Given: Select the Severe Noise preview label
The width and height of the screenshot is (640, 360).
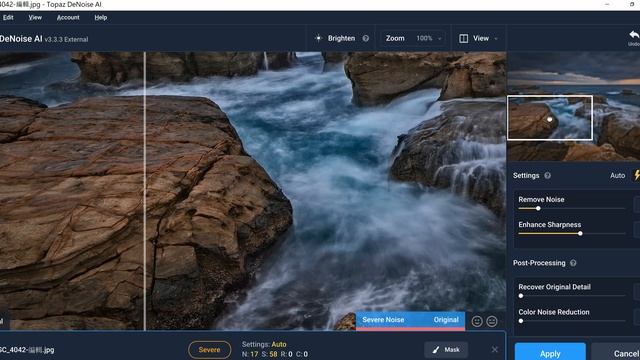Looking at the screenshot, I should tap(383, 320).
